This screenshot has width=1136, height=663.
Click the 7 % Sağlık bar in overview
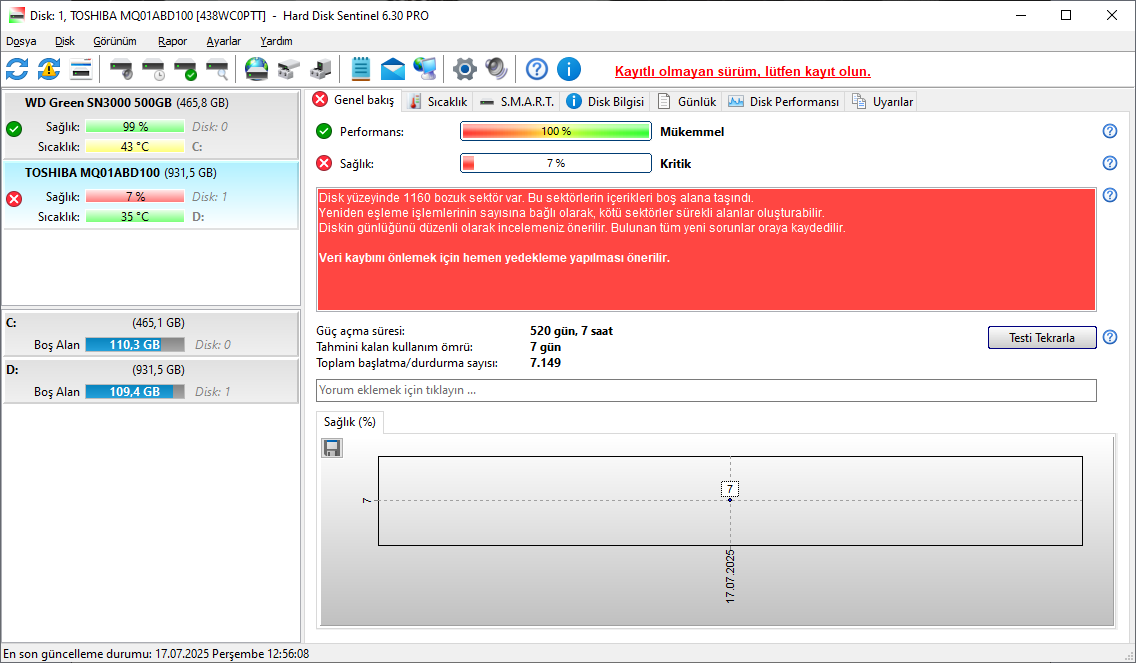556,163
